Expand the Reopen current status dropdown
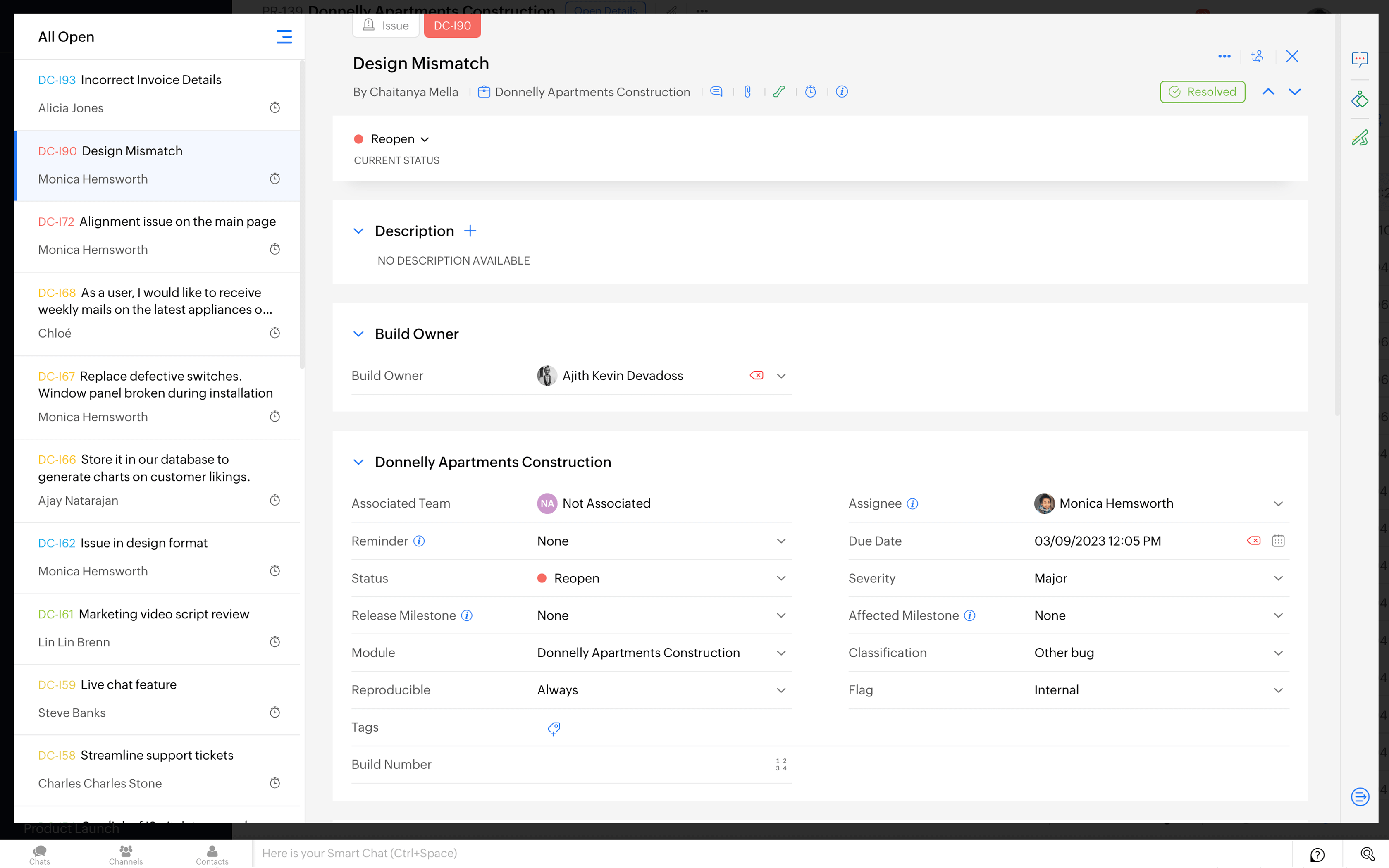Screen dimensions: 1389x868 point(399,140)
